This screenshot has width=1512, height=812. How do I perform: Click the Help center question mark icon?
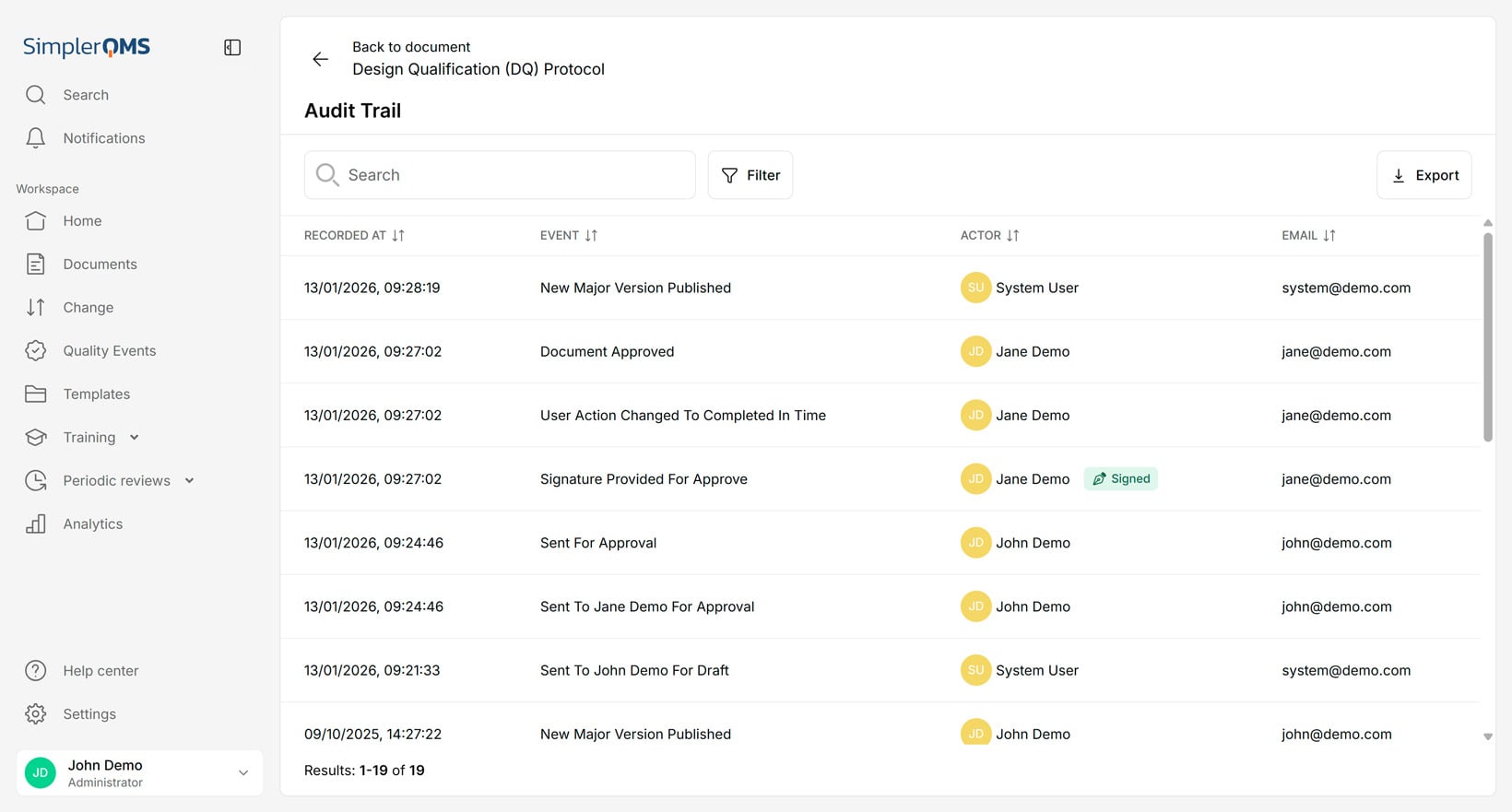[36, 671]
